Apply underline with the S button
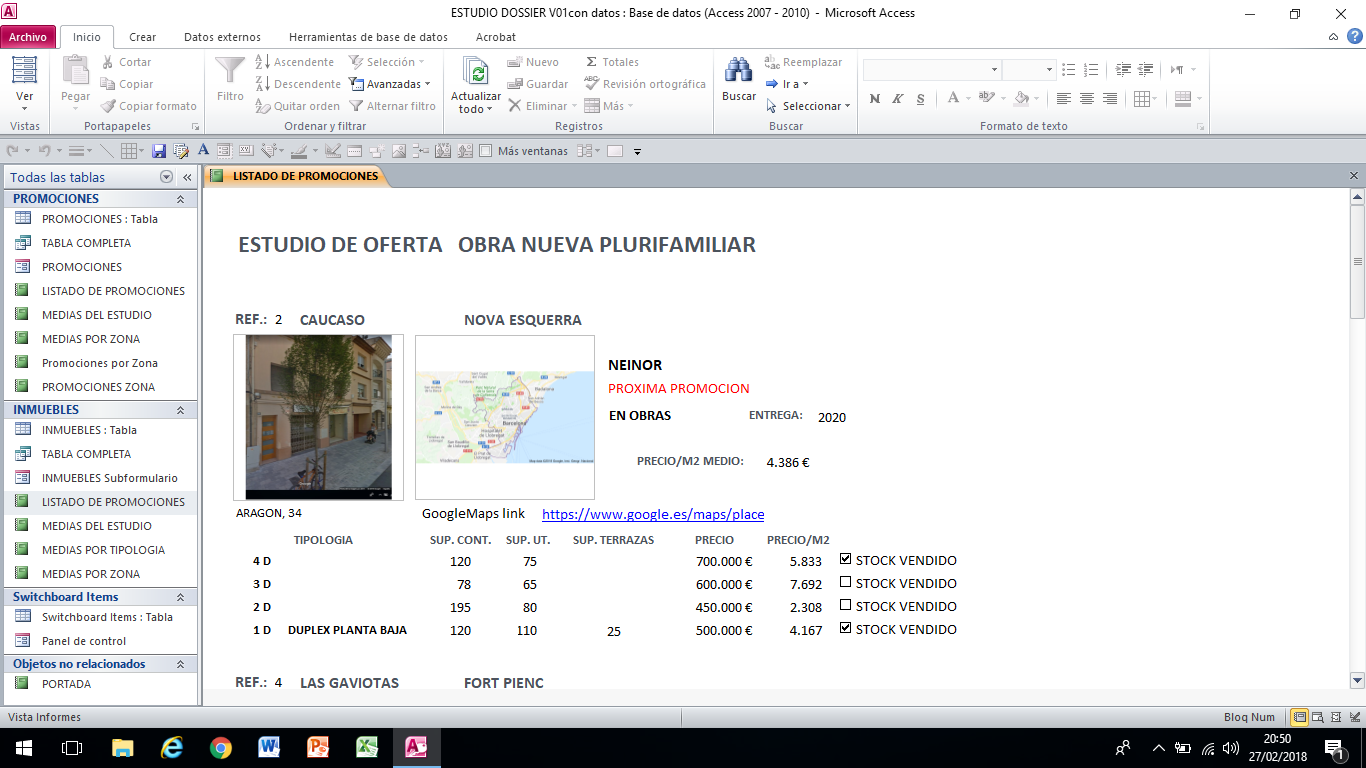This screenshot has height=768, width=1366. point(919,98)
